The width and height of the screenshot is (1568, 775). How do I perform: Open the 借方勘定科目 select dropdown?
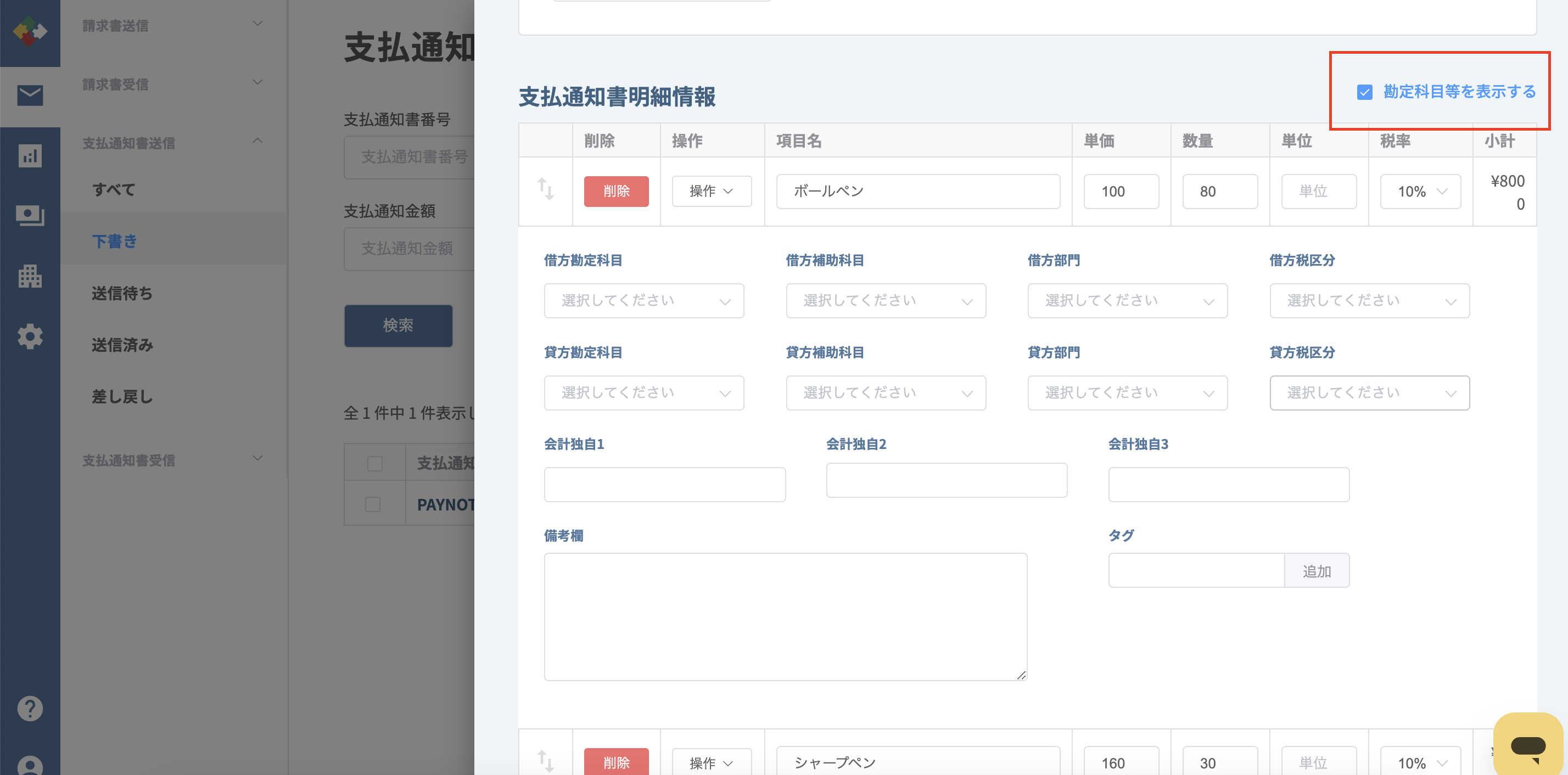(x=644, y=301)
